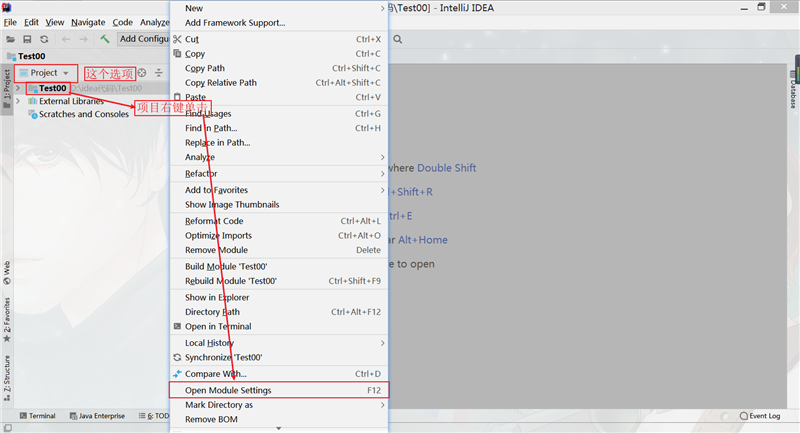800x433 pixels.
Task: Open the View menu
Action: [55, 22]
